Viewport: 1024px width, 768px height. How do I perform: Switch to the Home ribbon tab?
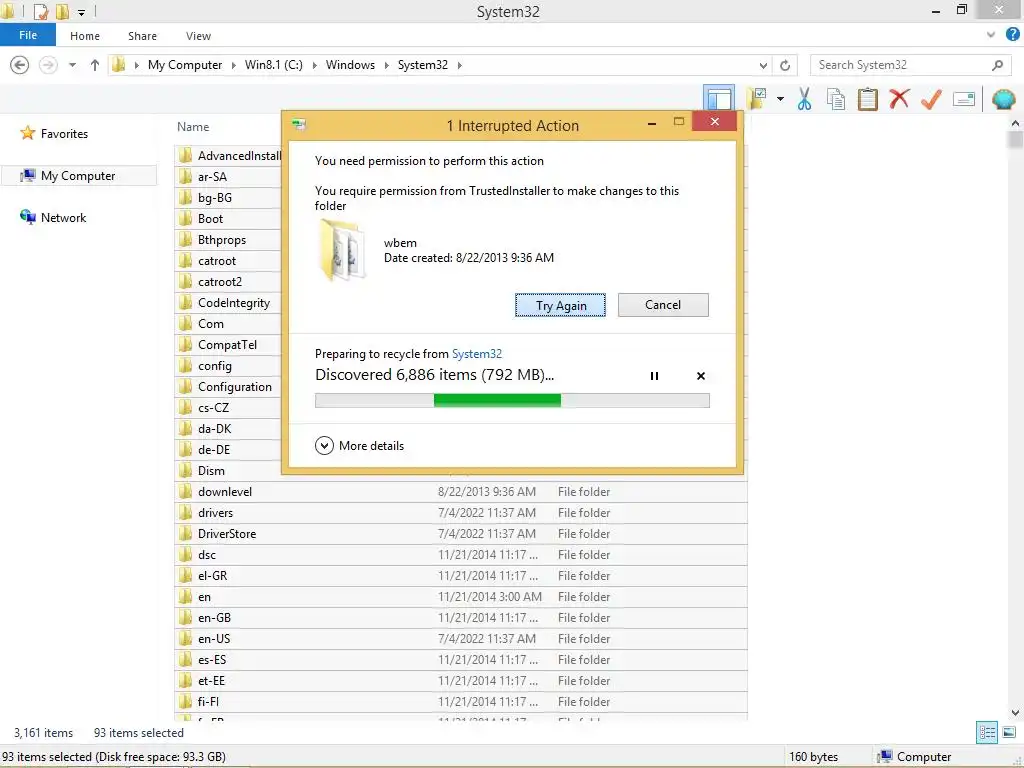click(x=85, y=36)
